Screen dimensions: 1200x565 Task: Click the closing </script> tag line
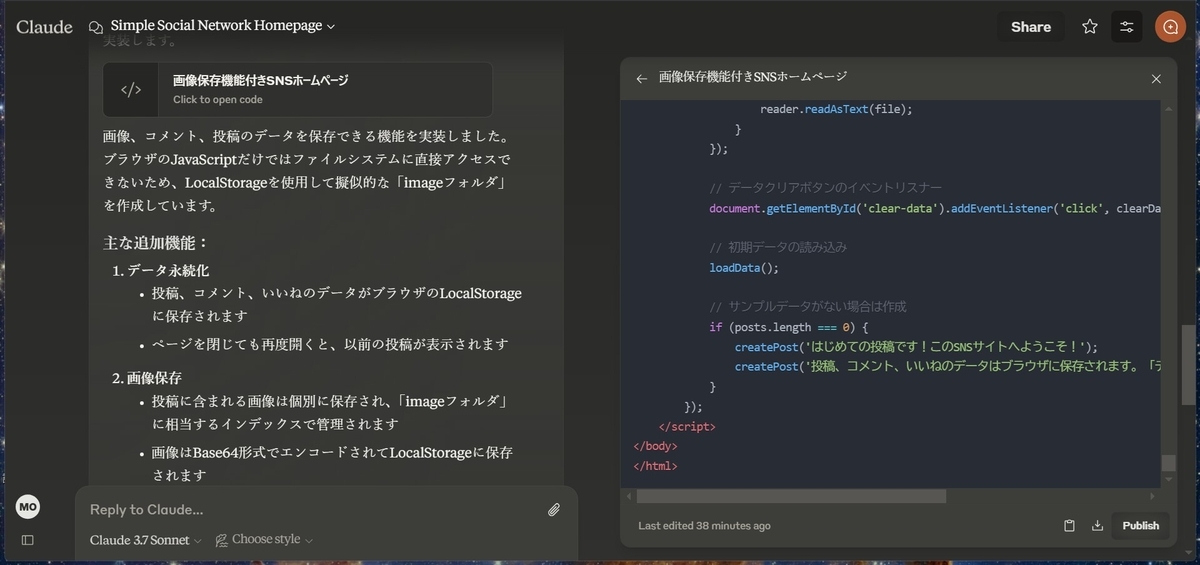[687, 426]
